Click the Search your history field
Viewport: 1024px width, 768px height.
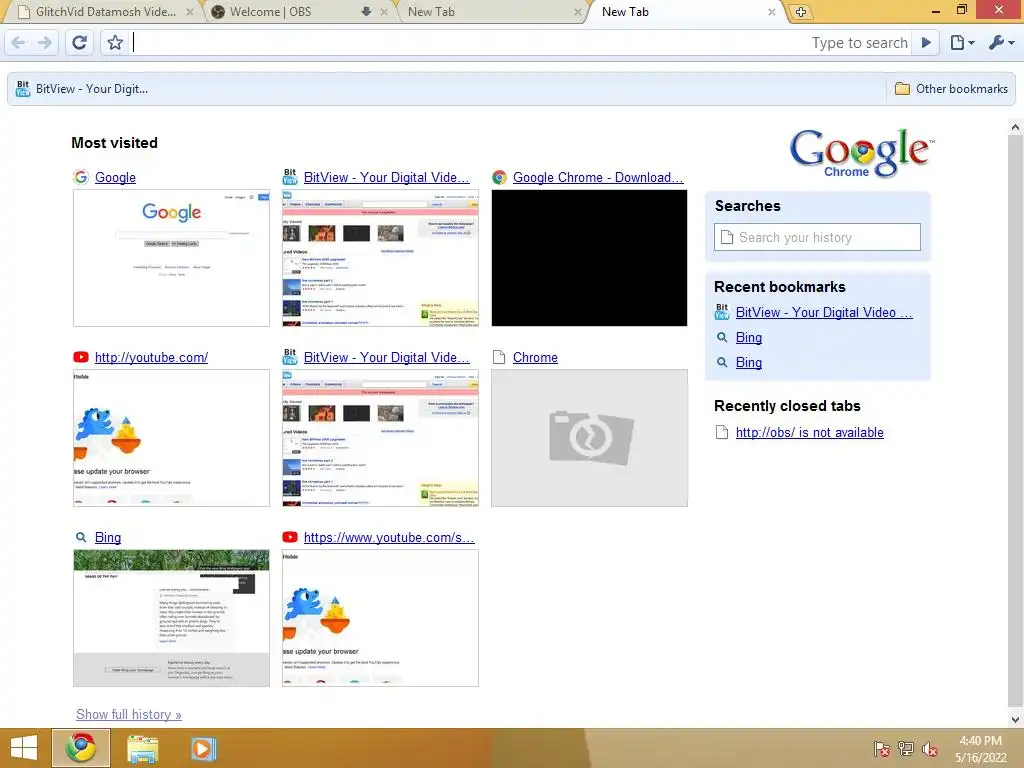(x=817, y=237)
